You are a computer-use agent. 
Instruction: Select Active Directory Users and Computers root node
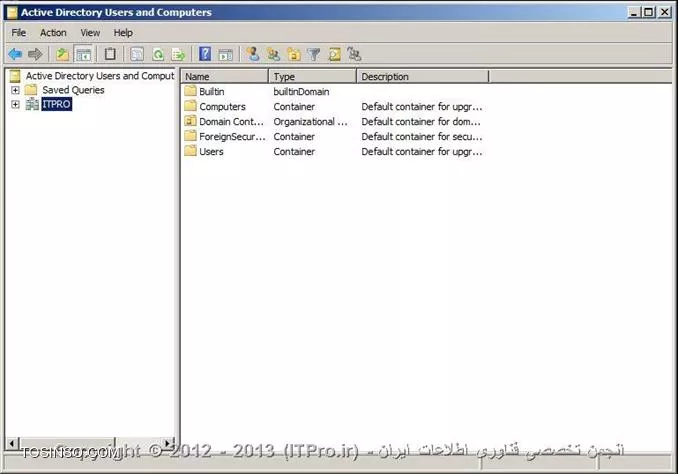(100, 76)
